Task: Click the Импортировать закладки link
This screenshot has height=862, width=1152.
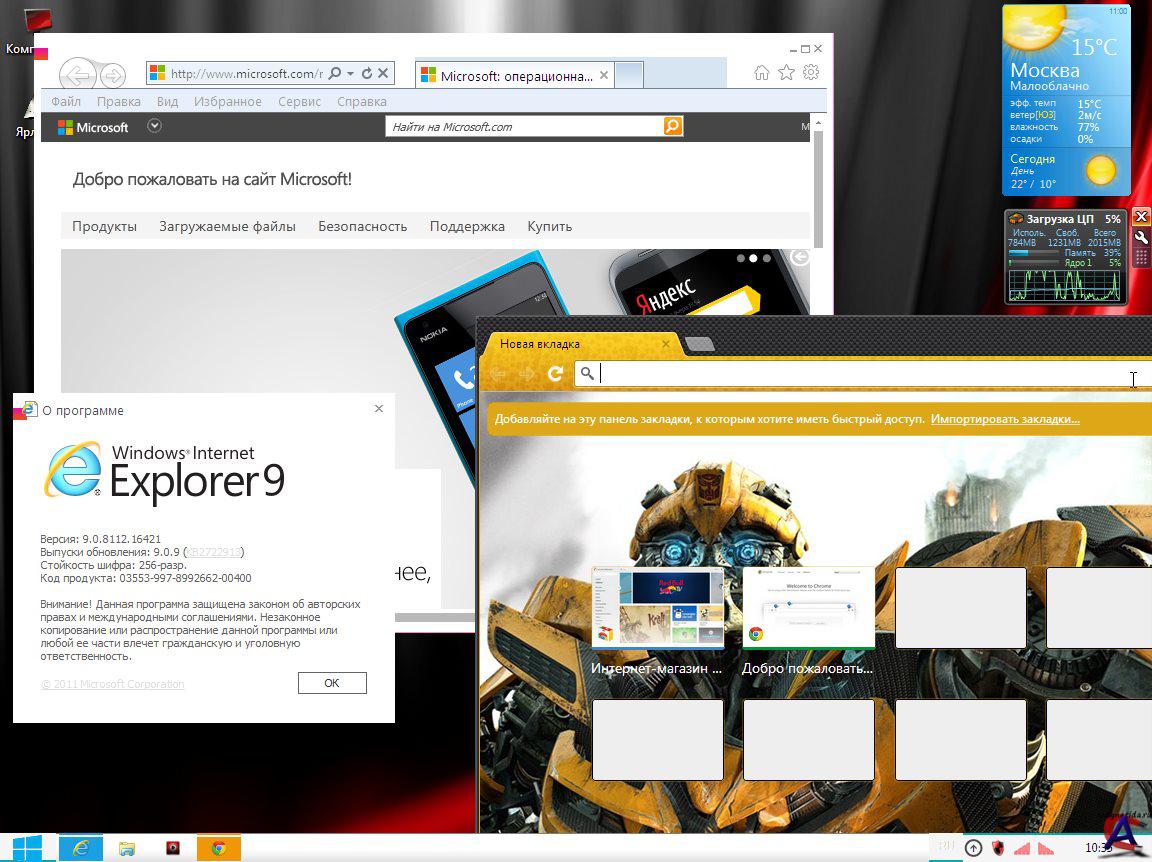Action: pyautogui.click(x=1004, y=419)
